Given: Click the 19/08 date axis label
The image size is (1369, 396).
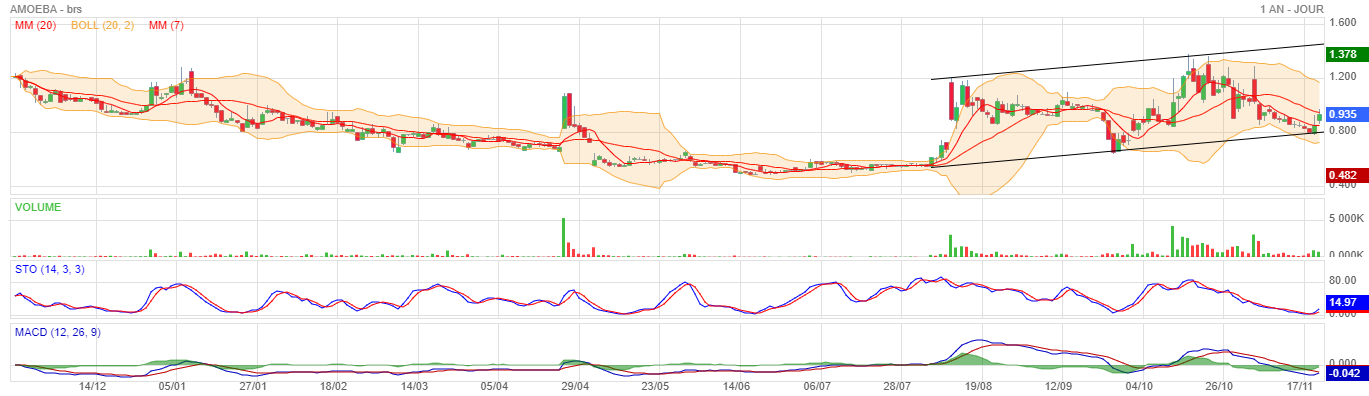Looking at the screenshot, I should [x=977, y=385].
